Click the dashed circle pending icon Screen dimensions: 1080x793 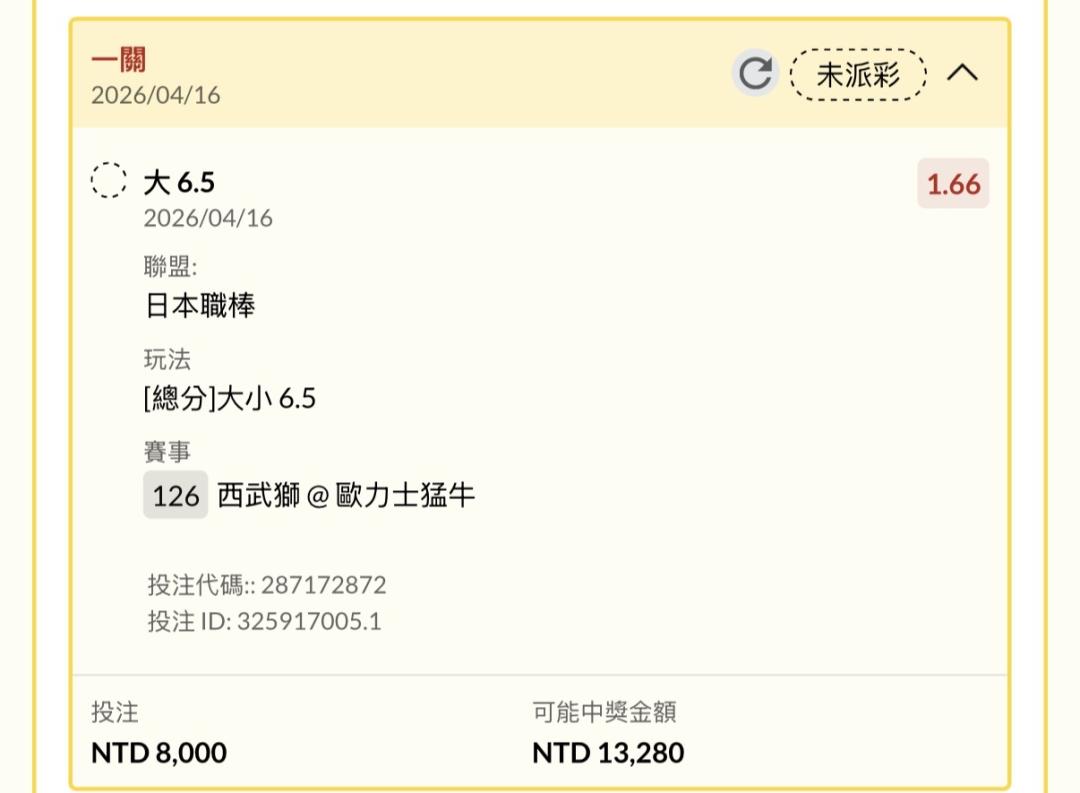109,181
